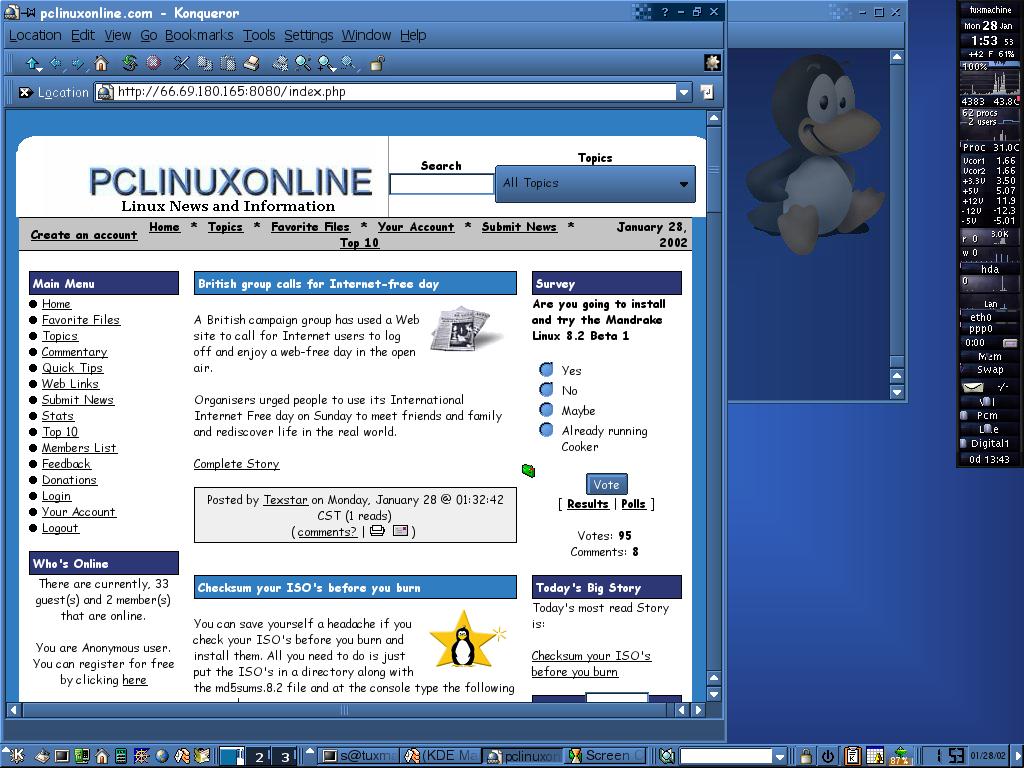
Task: Click in the site Search input field
Action: pos(442,184)
